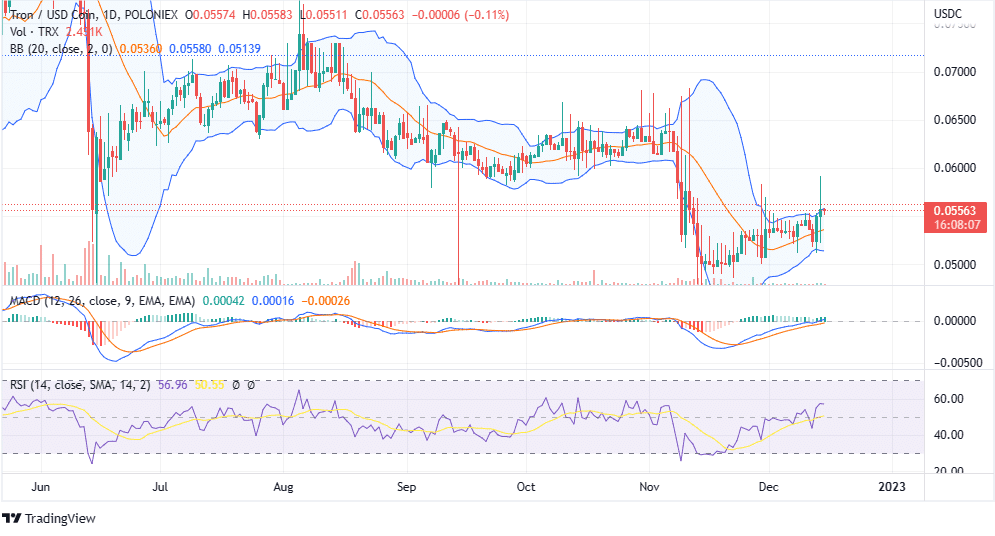
Task: Click the high value H0.05583
Action: coord(267,14)
